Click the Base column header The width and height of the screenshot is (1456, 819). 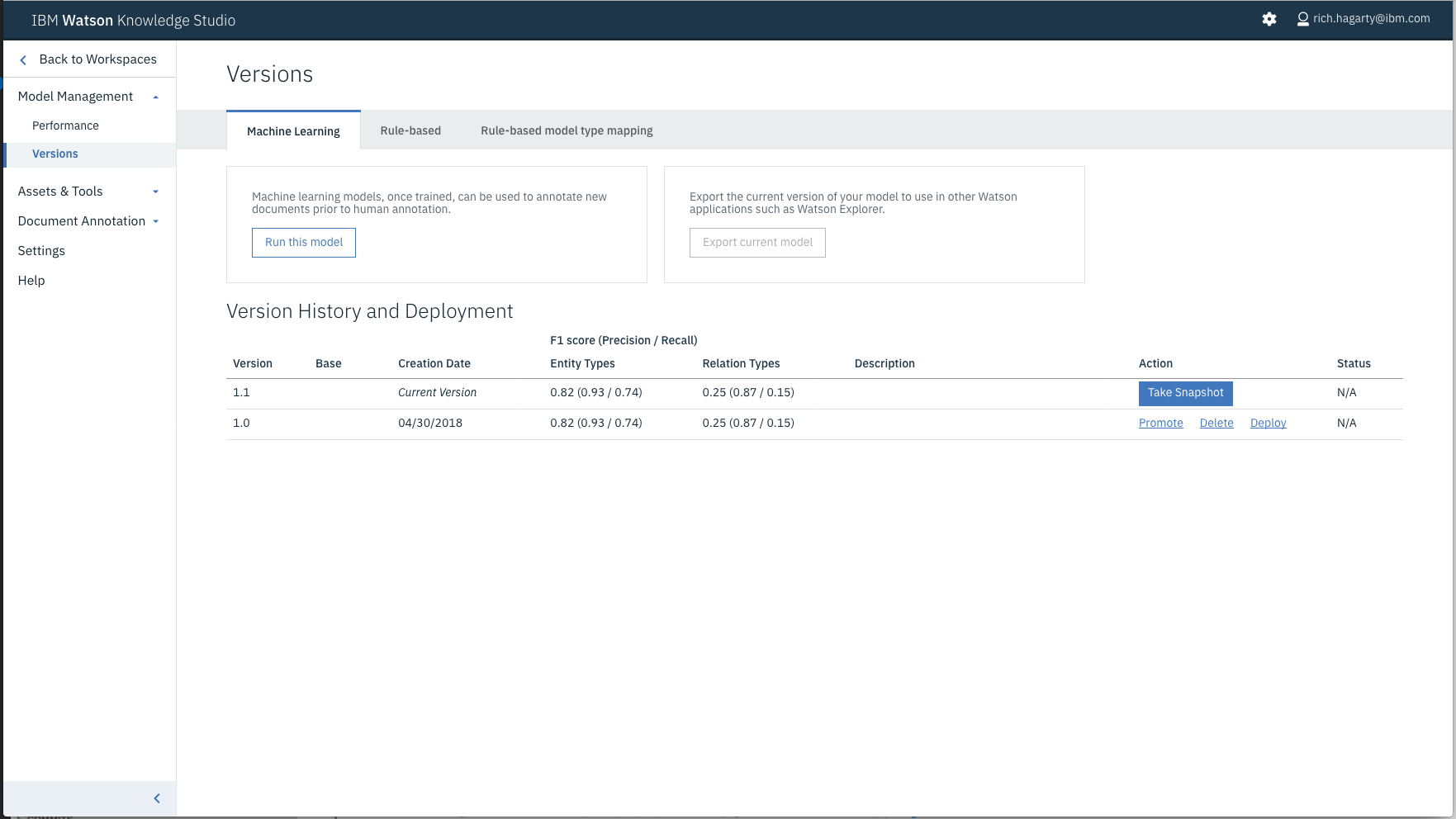(x=329, y=363)
